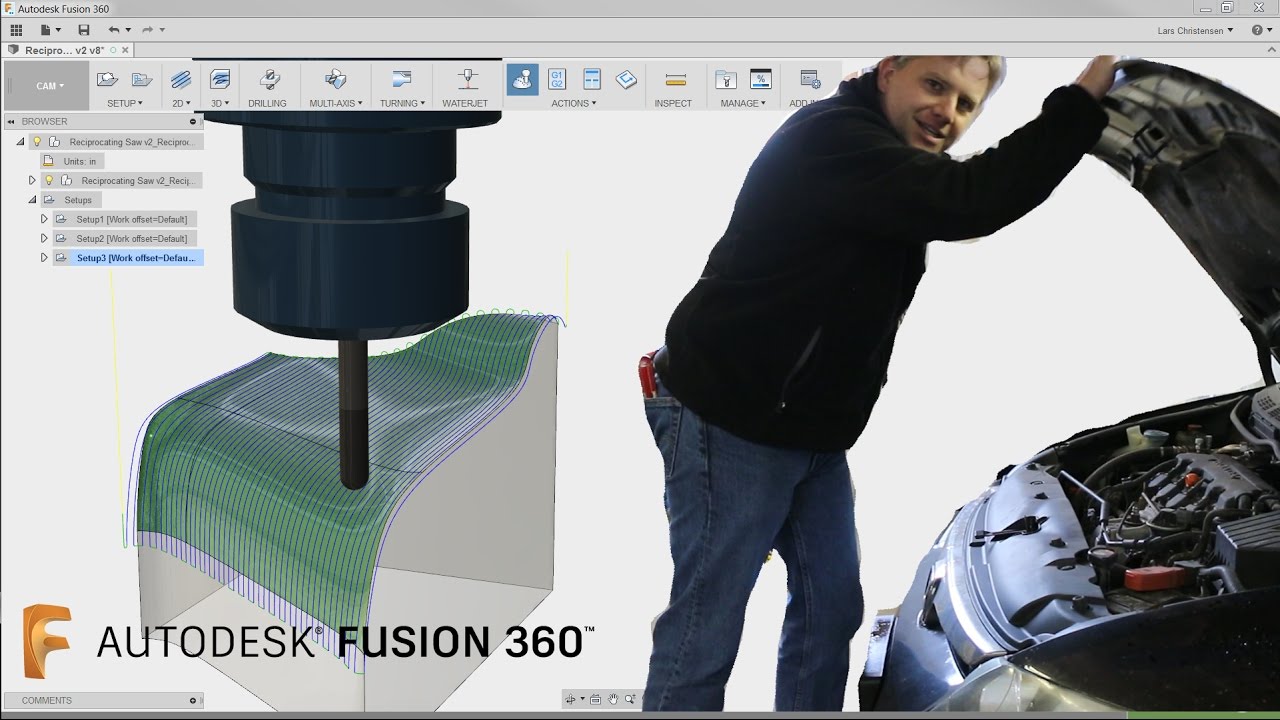Click the Setup2 folder icon

tap(61, 238)
